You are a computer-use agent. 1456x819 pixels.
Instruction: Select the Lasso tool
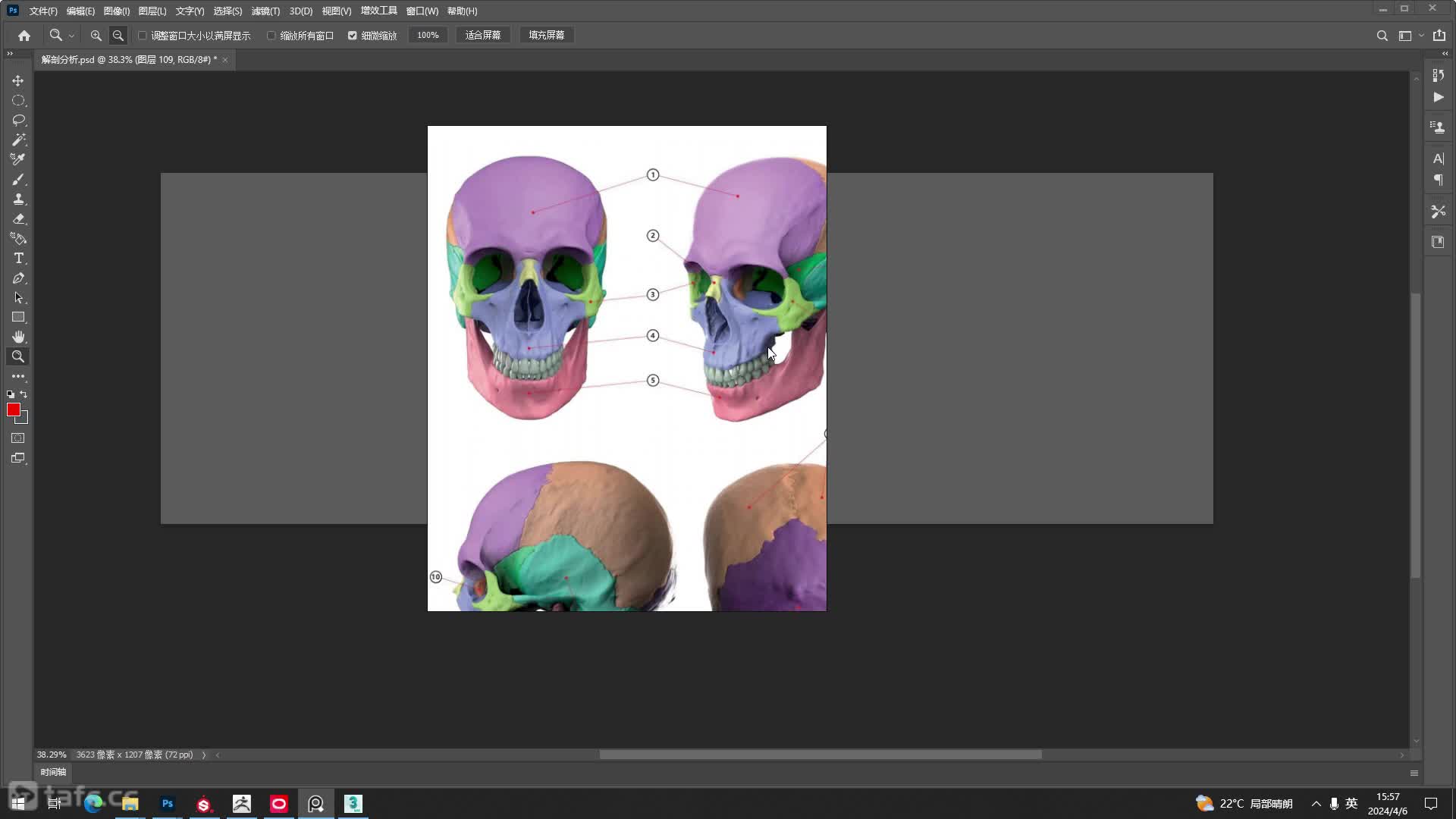coord(18,120)
